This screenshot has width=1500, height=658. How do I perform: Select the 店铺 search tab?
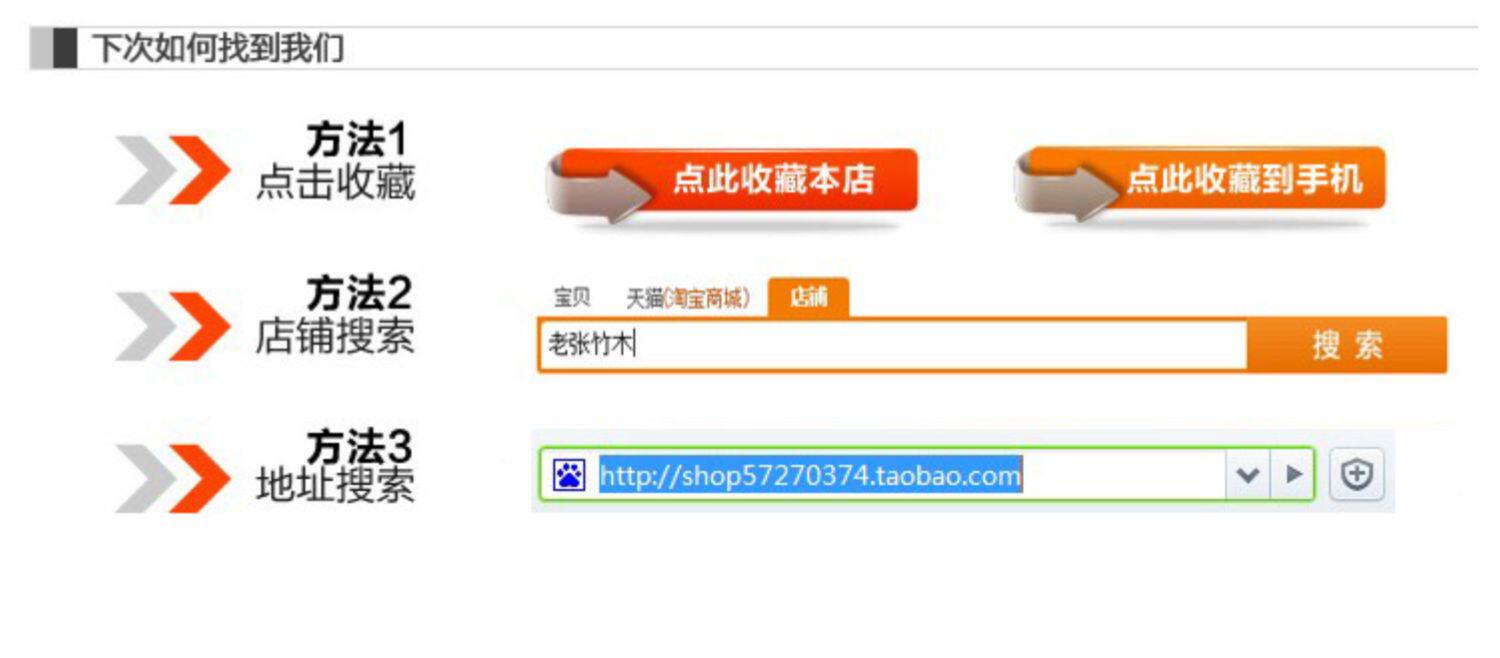click(808, 297)
